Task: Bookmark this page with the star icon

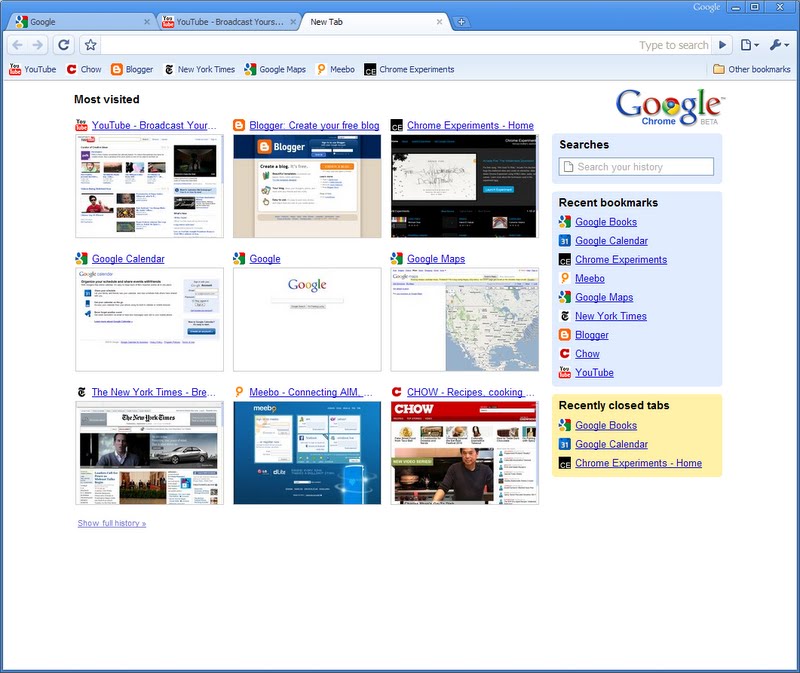Action: click(x=90, y=45)
